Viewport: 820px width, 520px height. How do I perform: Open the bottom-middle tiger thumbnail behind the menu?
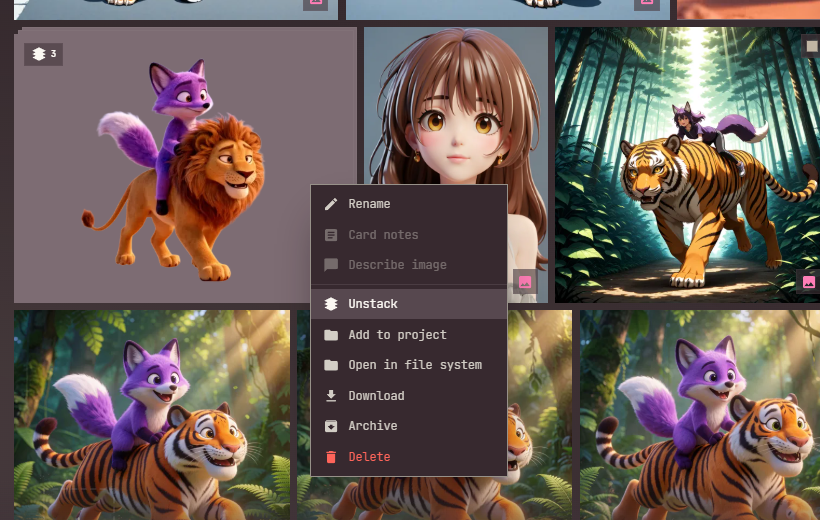coord(539,415)
